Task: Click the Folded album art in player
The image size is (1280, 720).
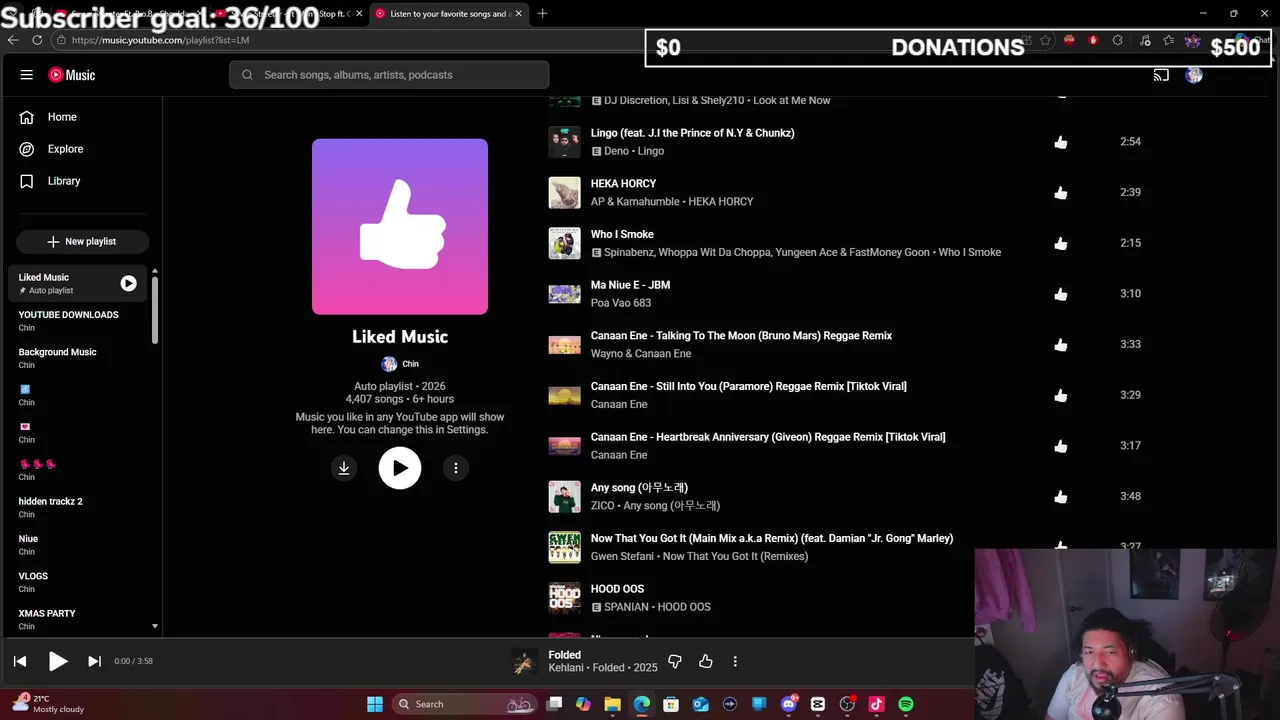Action: [524, 662]
